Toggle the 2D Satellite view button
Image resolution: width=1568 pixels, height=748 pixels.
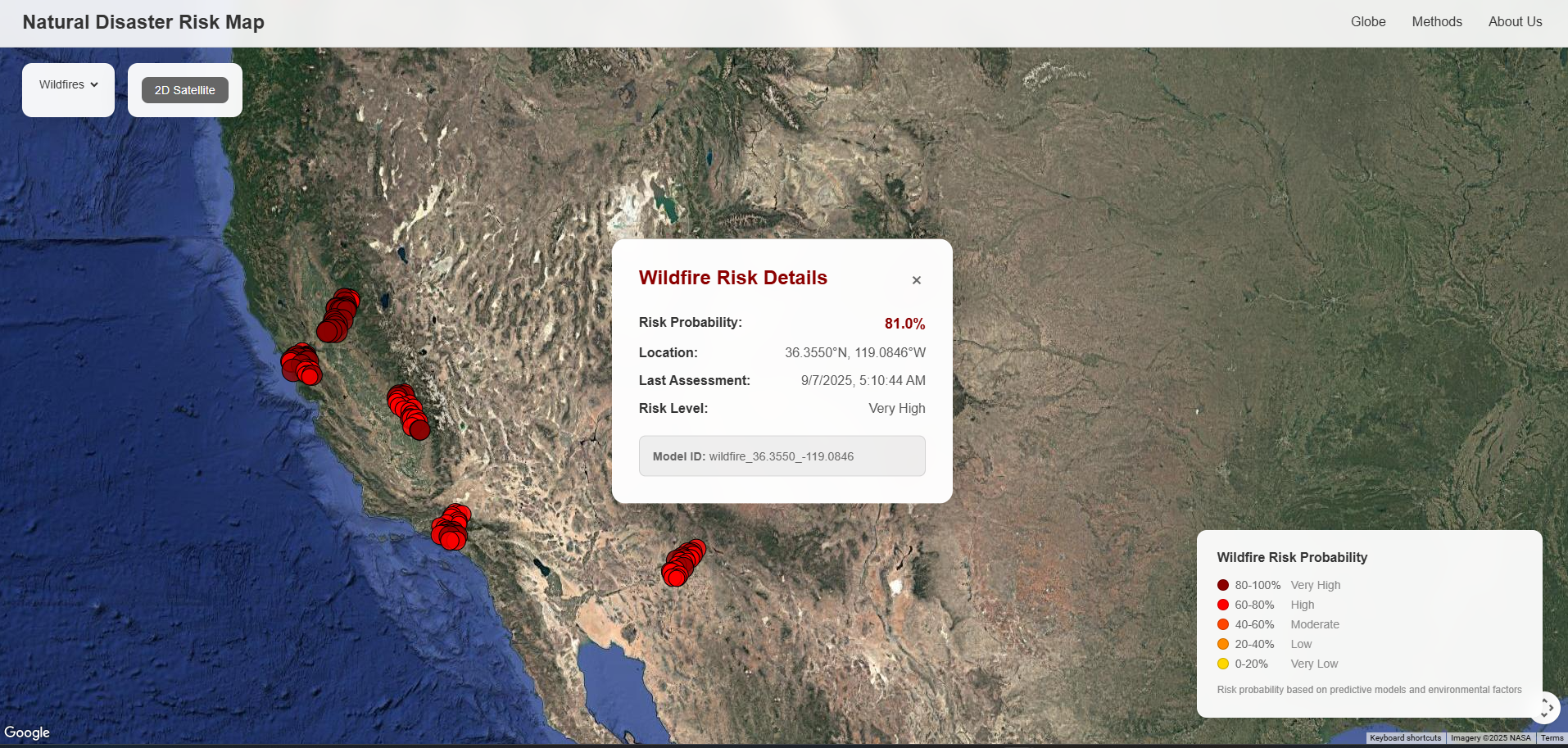[x=185, y=90]
